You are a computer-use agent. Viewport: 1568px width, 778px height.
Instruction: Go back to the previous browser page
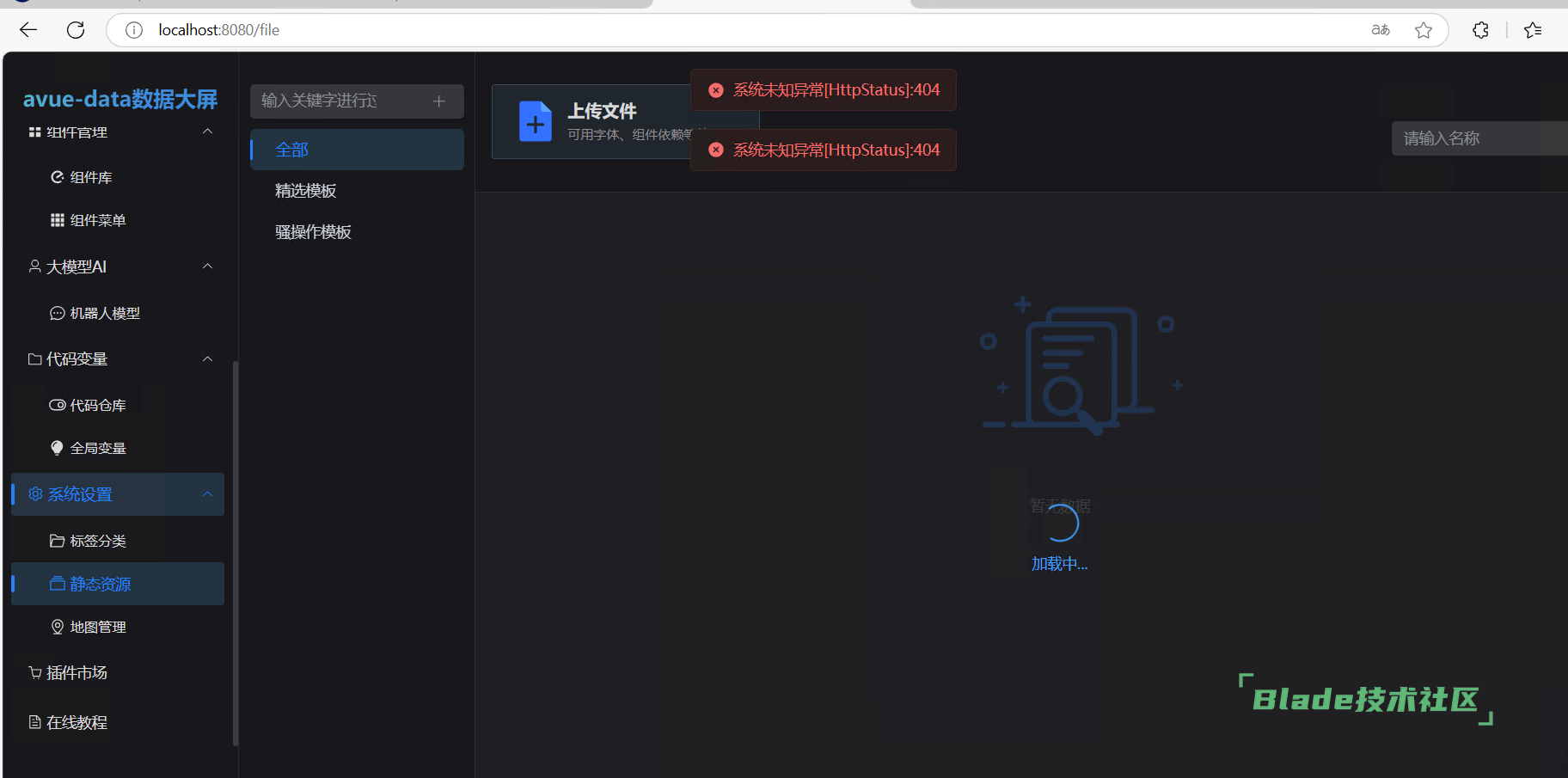pyautogui.click(x=28, y=30)
